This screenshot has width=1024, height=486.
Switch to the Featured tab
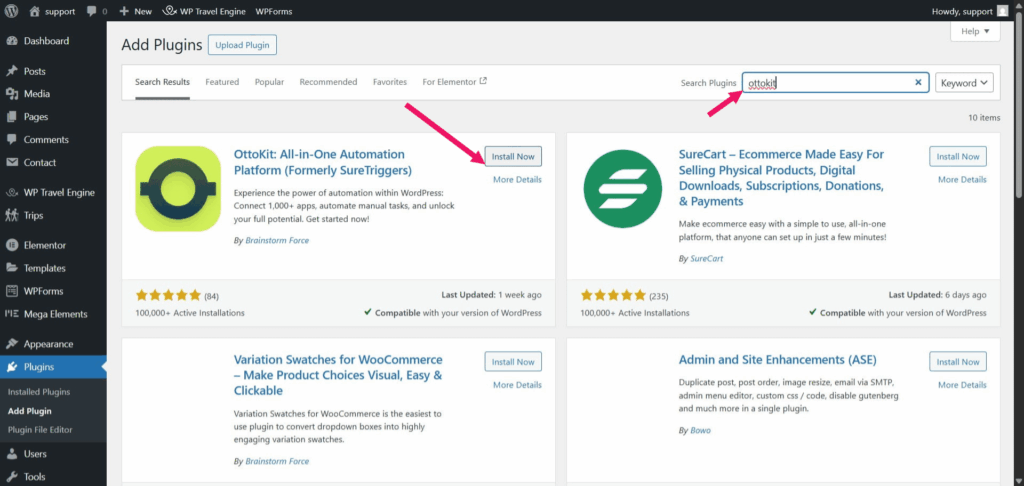click(x=222, y=82)
